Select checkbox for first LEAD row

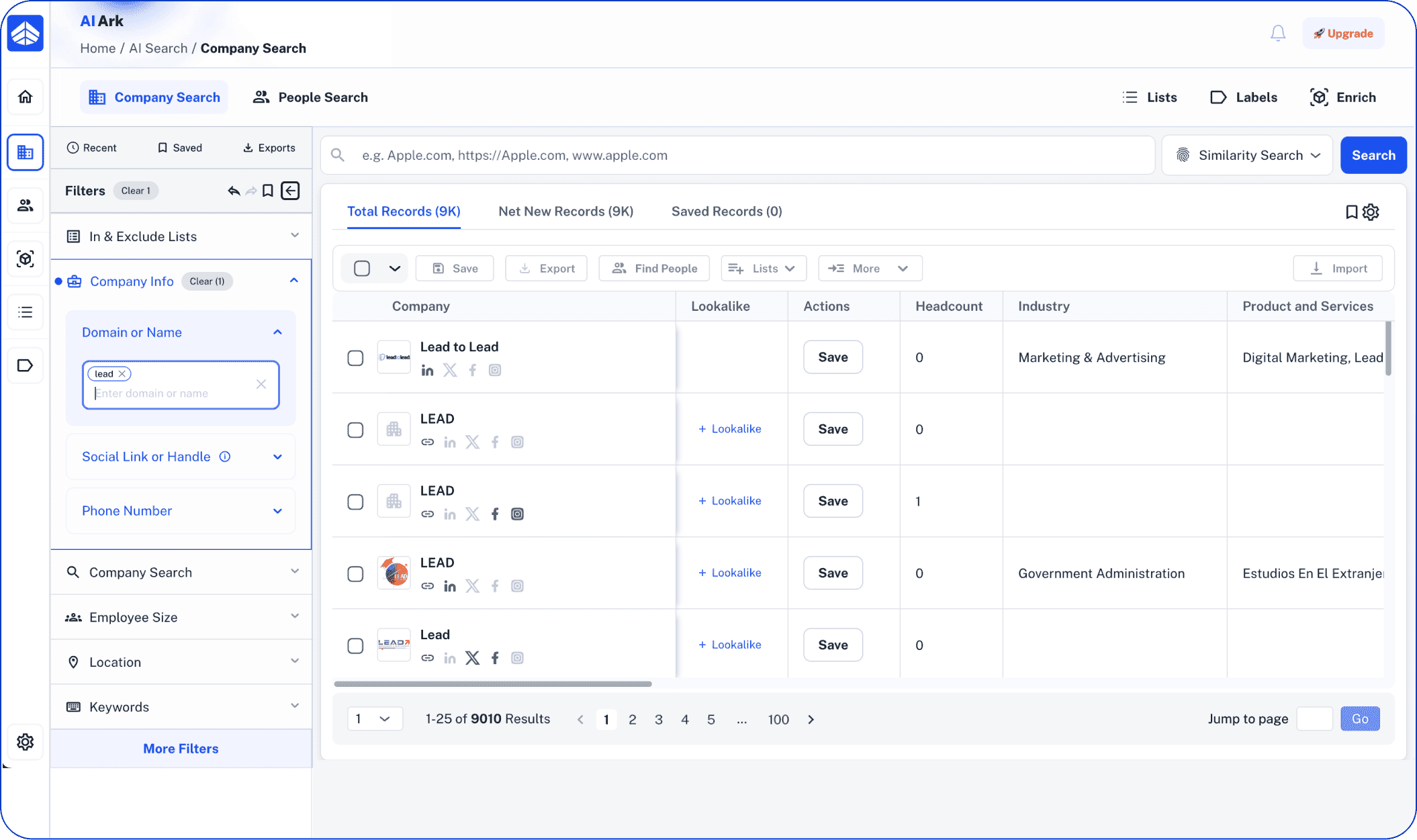355,430
